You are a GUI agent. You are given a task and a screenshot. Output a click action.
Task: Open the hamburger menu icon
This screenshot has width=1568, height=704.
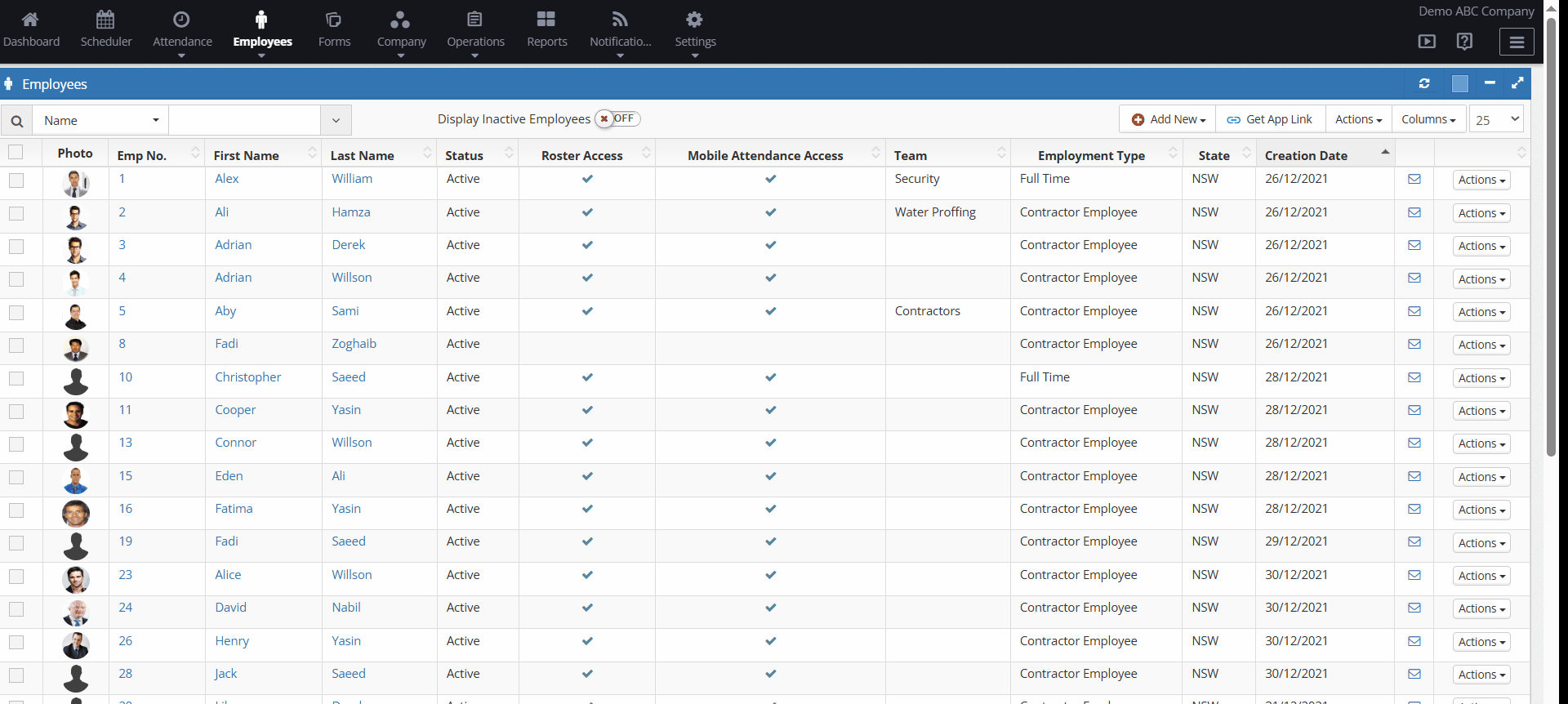(1517, 42)
